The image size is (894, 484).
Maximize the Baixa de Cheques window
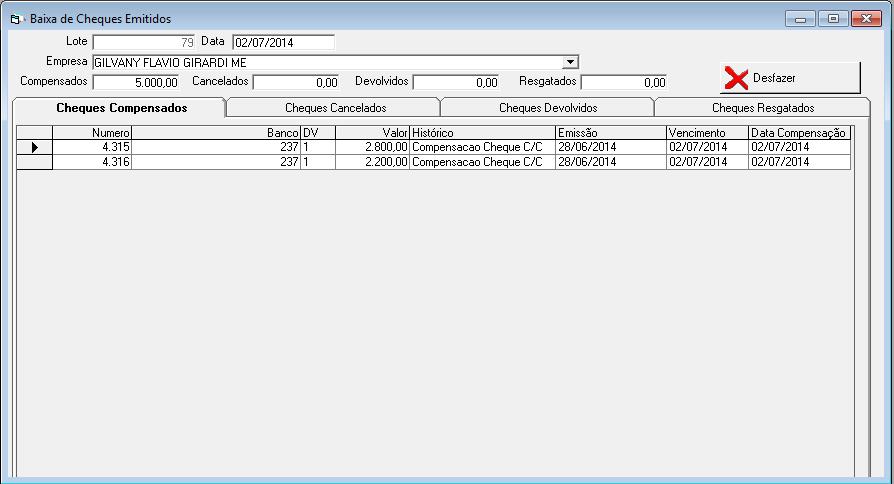(x=833, y=19)
